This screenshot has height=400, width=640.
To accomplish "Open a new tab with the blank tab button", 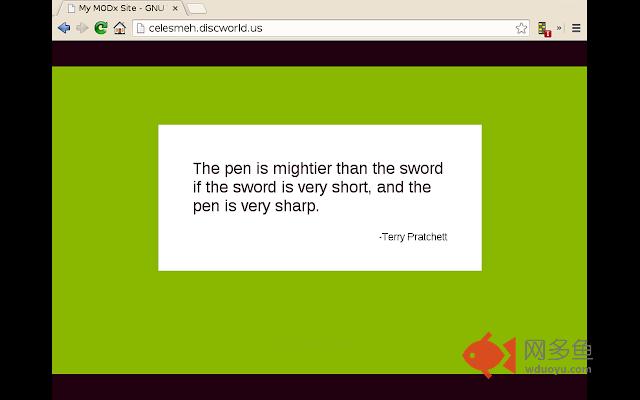I will (197, 9).
